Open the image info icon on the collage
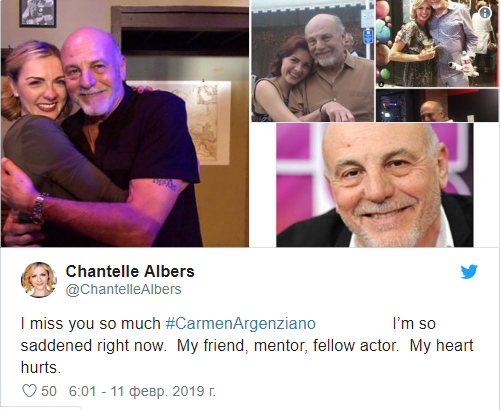This screenshot has height=410, width=501. click(485, 13)
